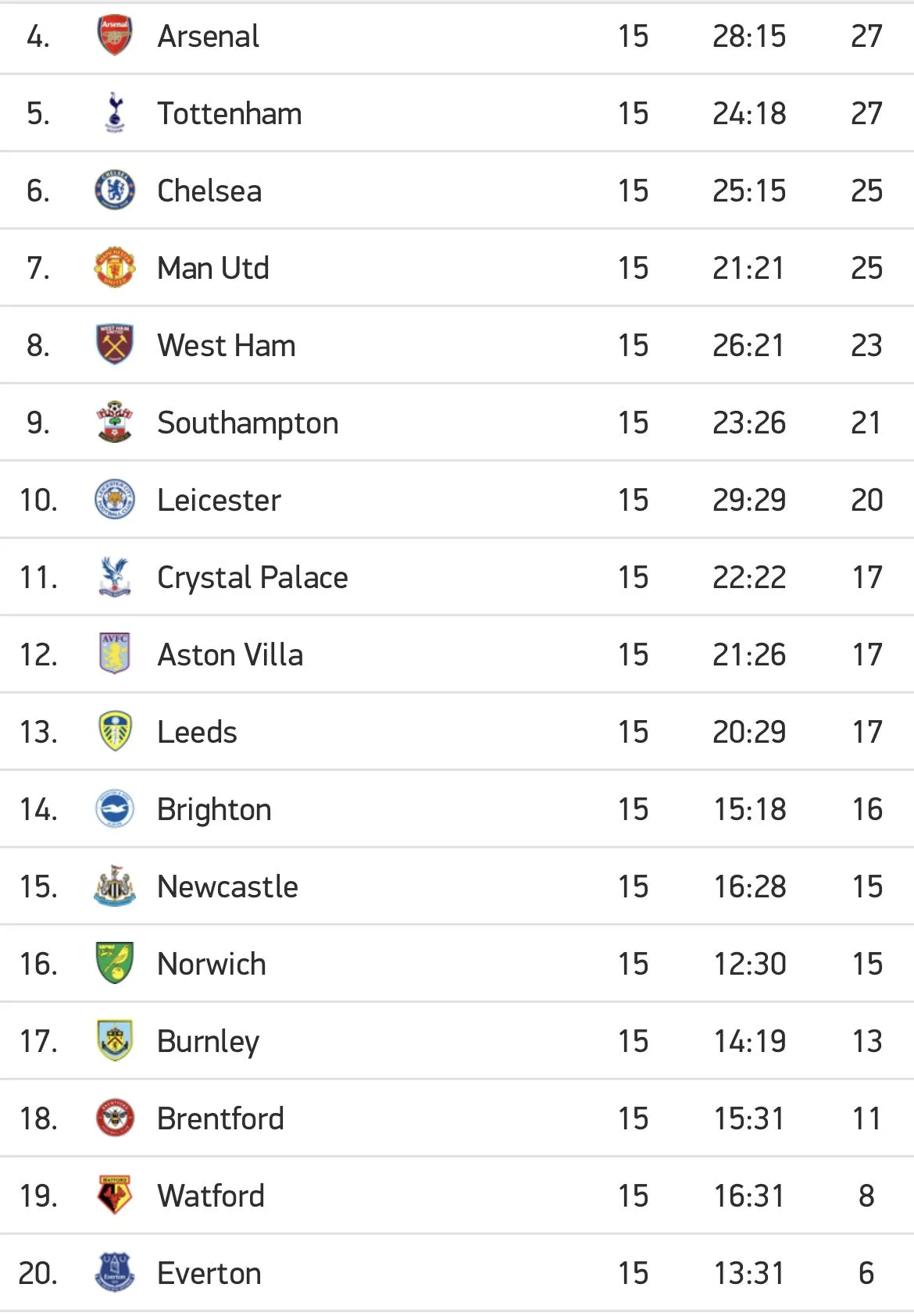This screenshot has width=914, height=1316.
Task: Select the Crystal Palace eagle crest
Action: pyautogui.click(x=115, y=577)
